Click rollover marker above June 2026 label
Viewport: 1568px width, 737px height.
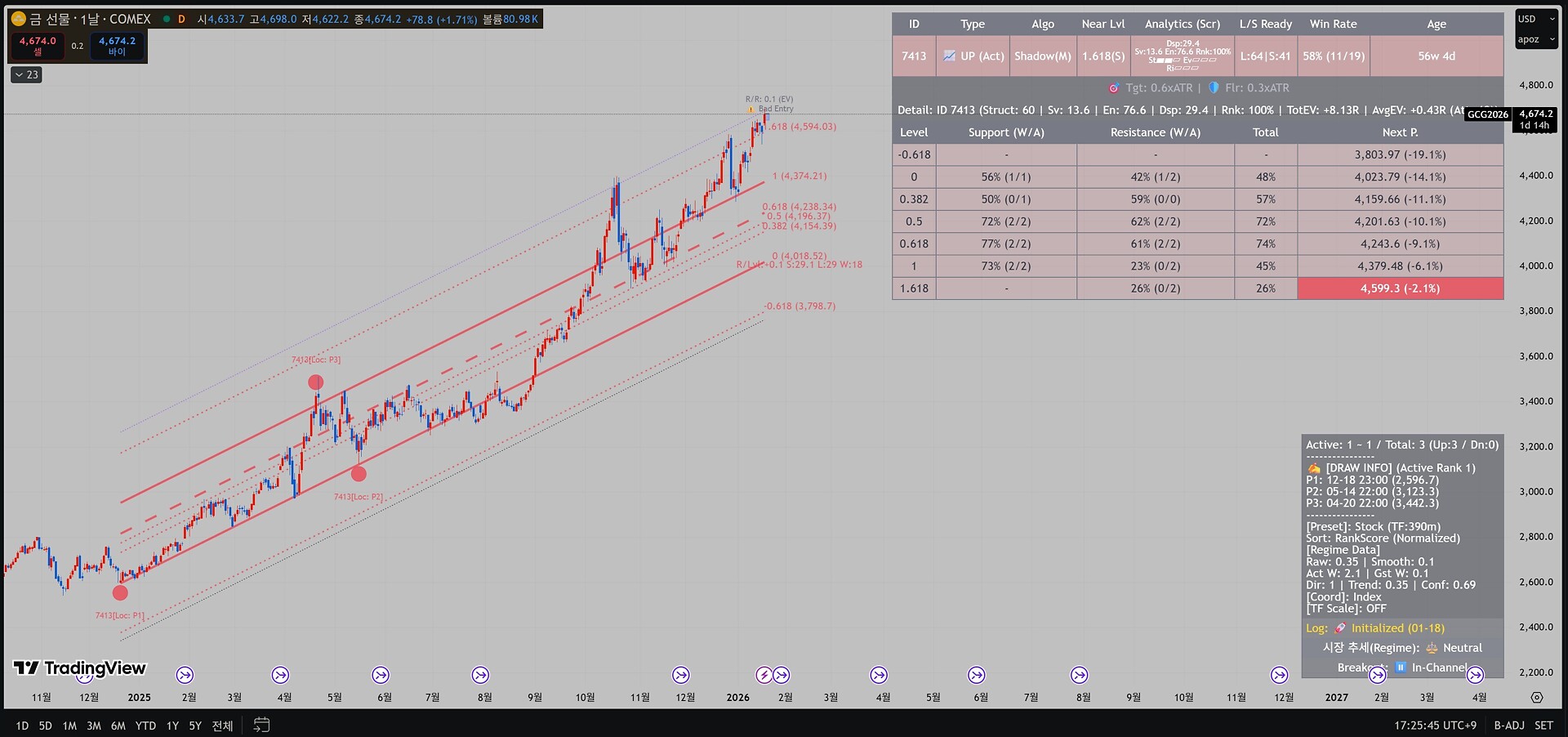977,675
